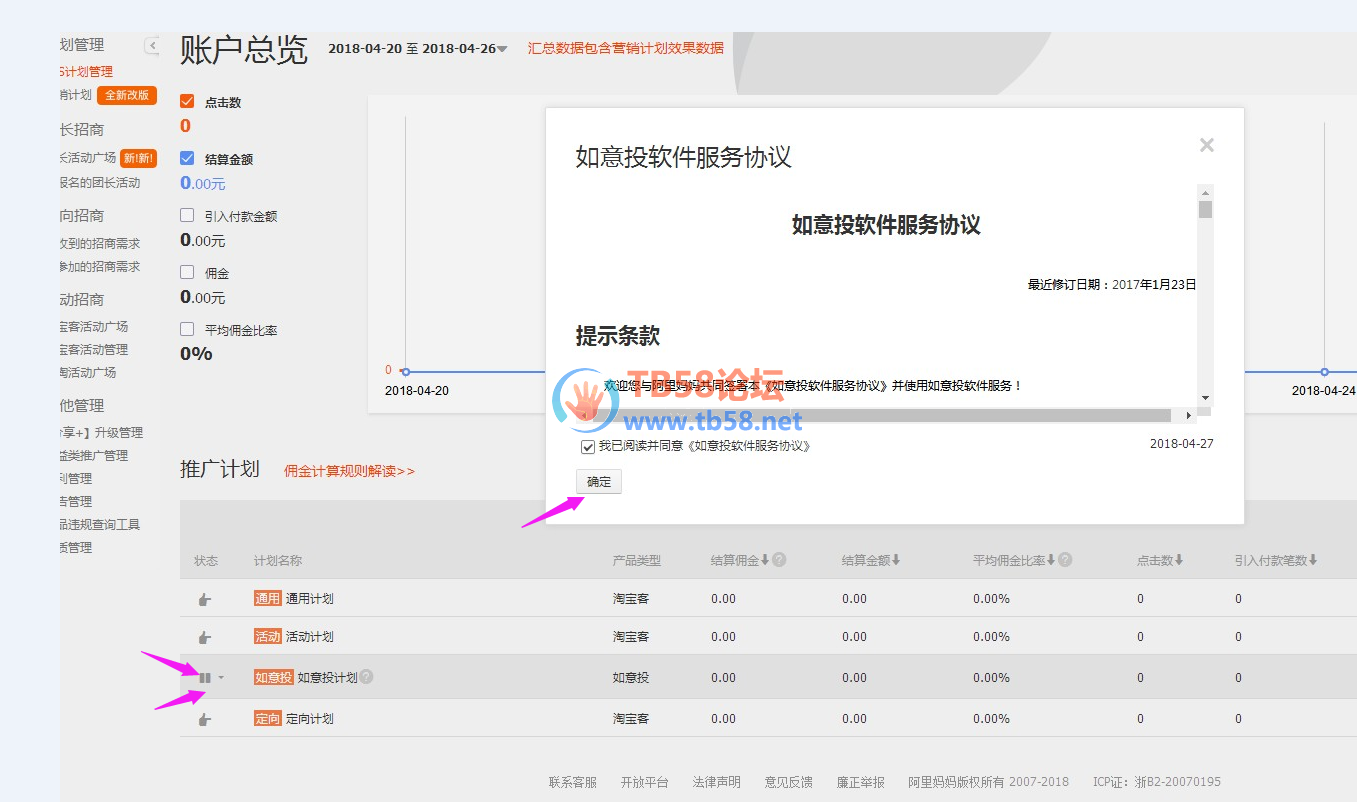Screen dimensions: 1357x802
Task: Click the 2018-04-24 chart data point
Action: [1324, 371]
